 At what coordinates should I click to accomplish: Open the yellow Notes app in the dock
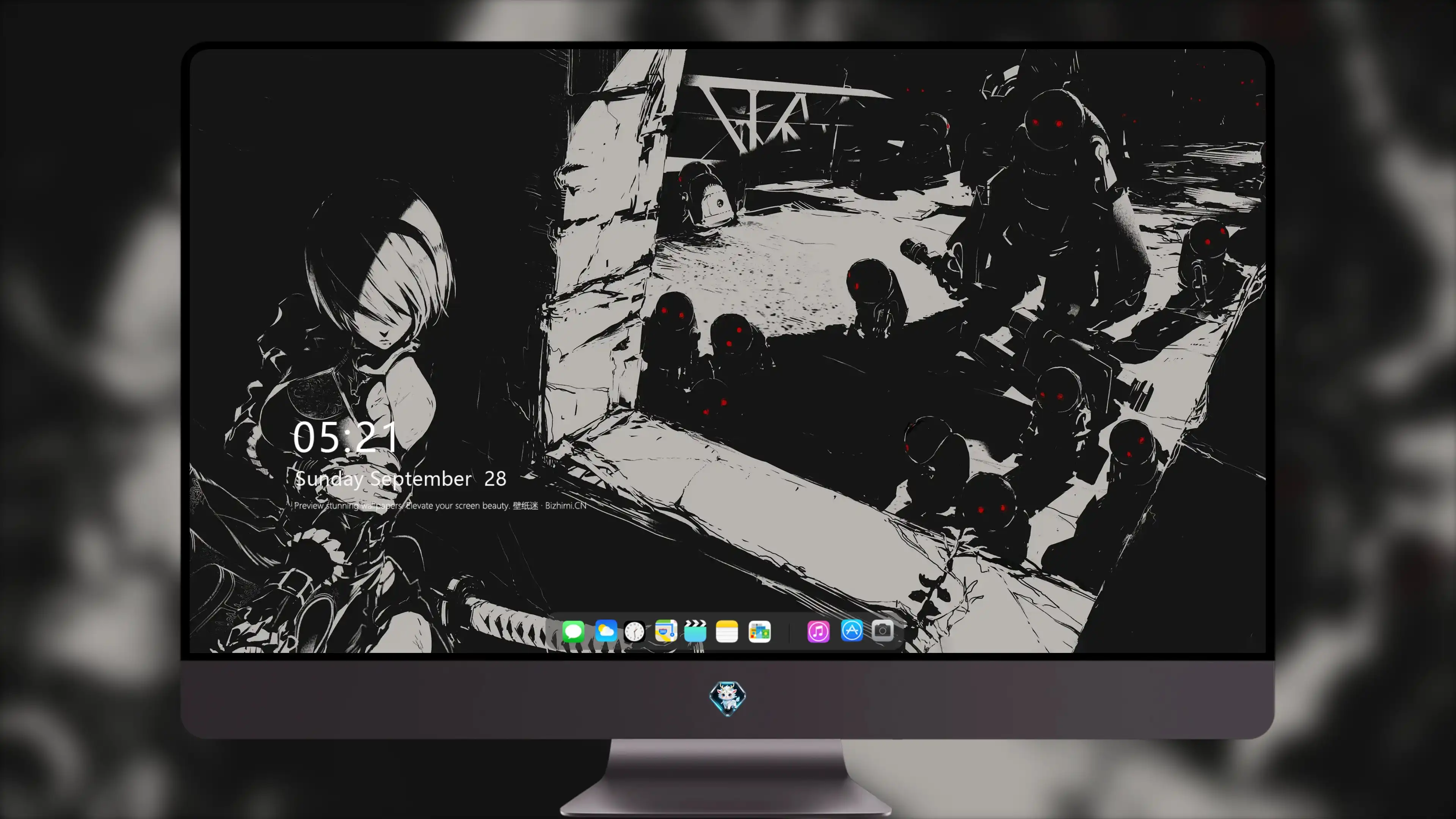[727, 631]
